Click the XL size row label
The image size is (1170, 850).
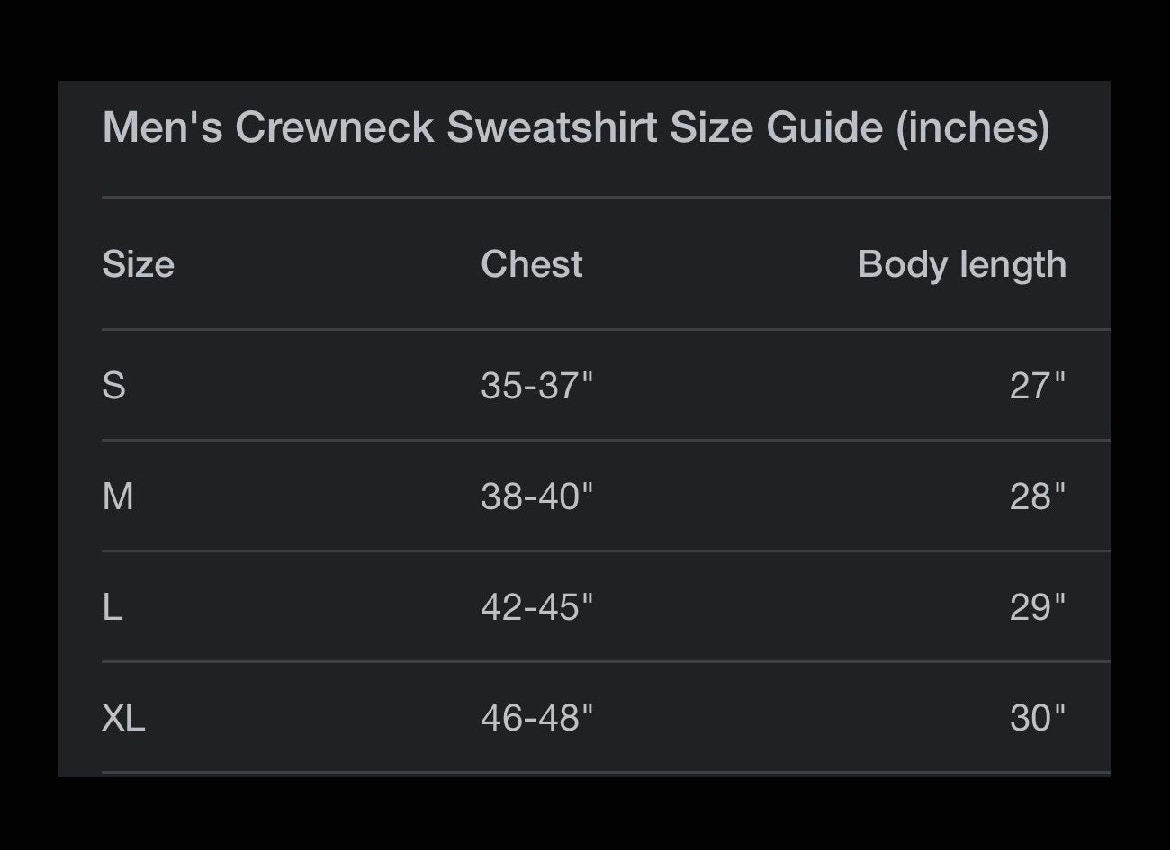coord(123,718)
